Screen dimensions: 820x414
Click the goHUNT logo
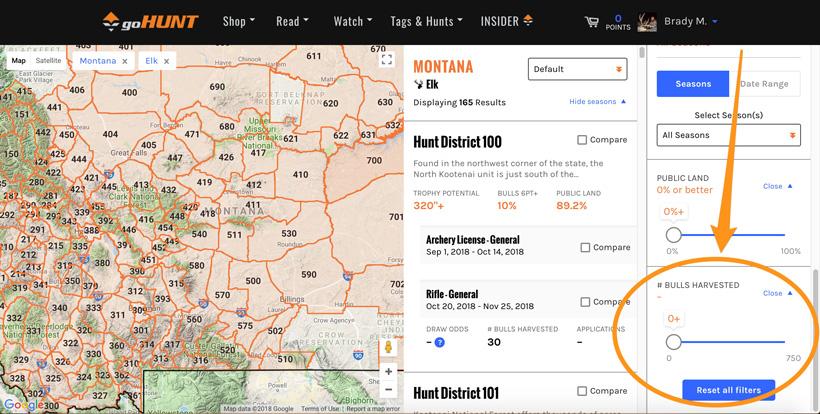[152, 21]
